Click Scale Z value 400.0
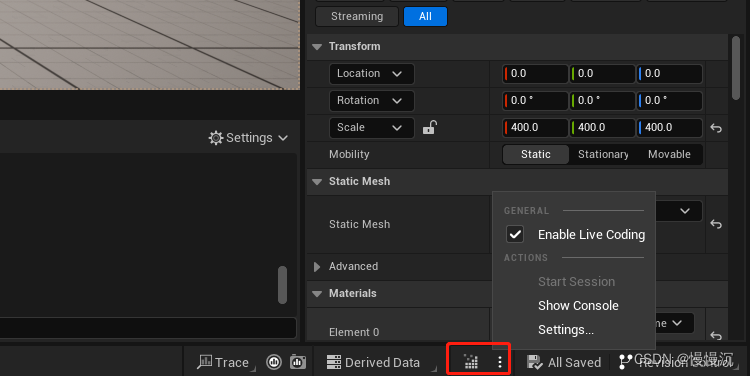Image resolution: width=750 pixels, height=376 pixels. pyautogui.click(x=670, y=128)
